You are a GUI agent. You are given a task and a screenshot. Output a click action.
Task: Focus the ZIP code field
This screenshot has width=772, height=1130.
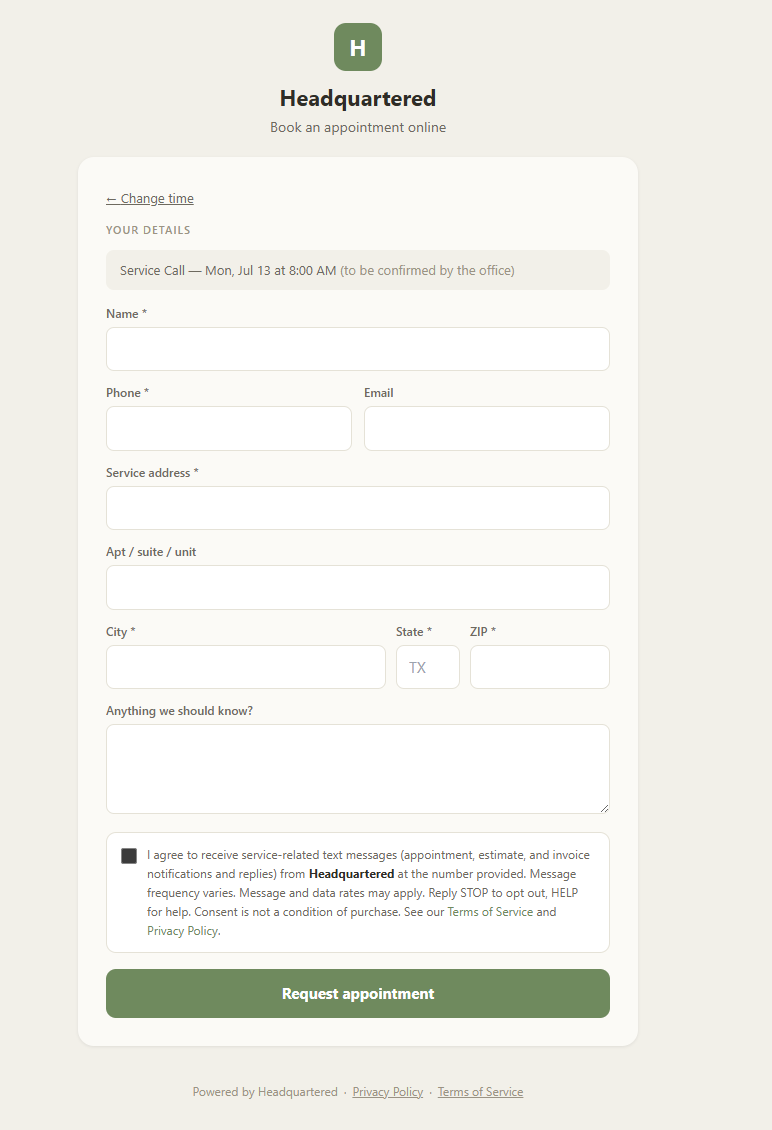[540, 667]
